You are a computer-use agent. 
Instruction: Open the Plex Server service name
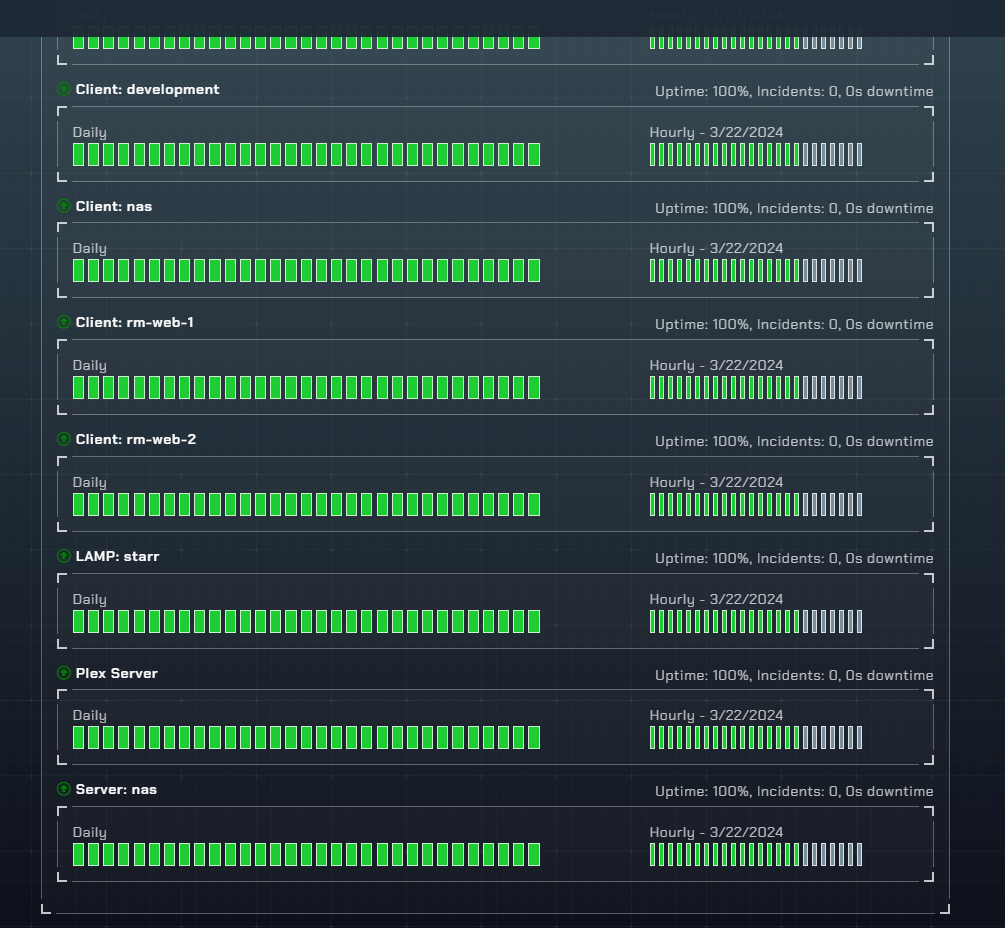(116, 673)
